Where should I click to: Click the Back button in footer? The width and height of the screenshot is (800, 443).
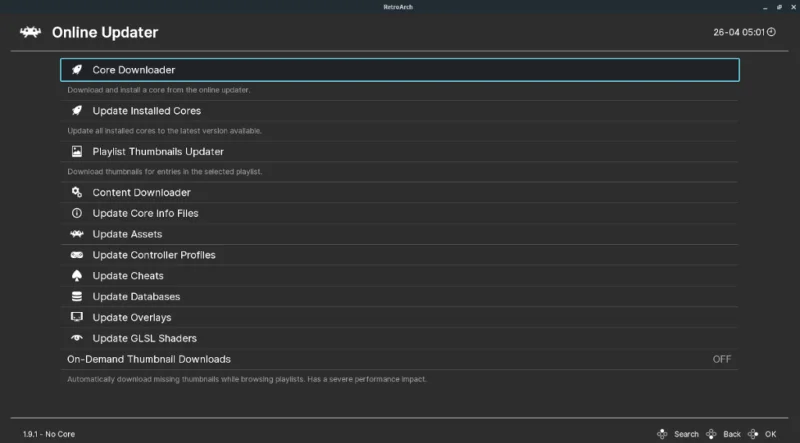coord(732,434)
